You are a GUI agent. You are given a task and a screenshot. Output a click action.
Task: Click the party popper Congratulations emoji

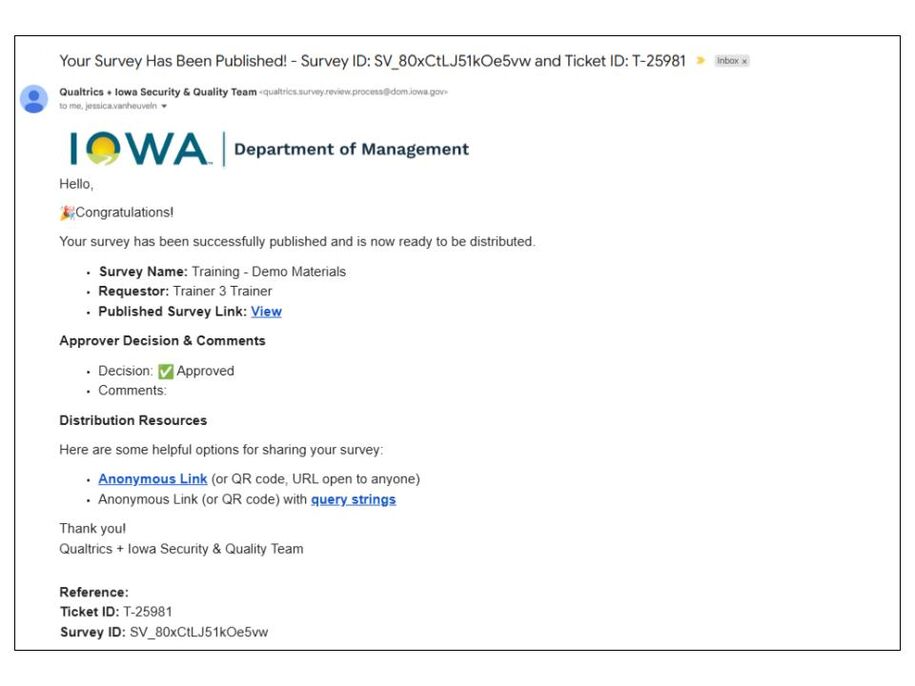click(x=67, y=212)
